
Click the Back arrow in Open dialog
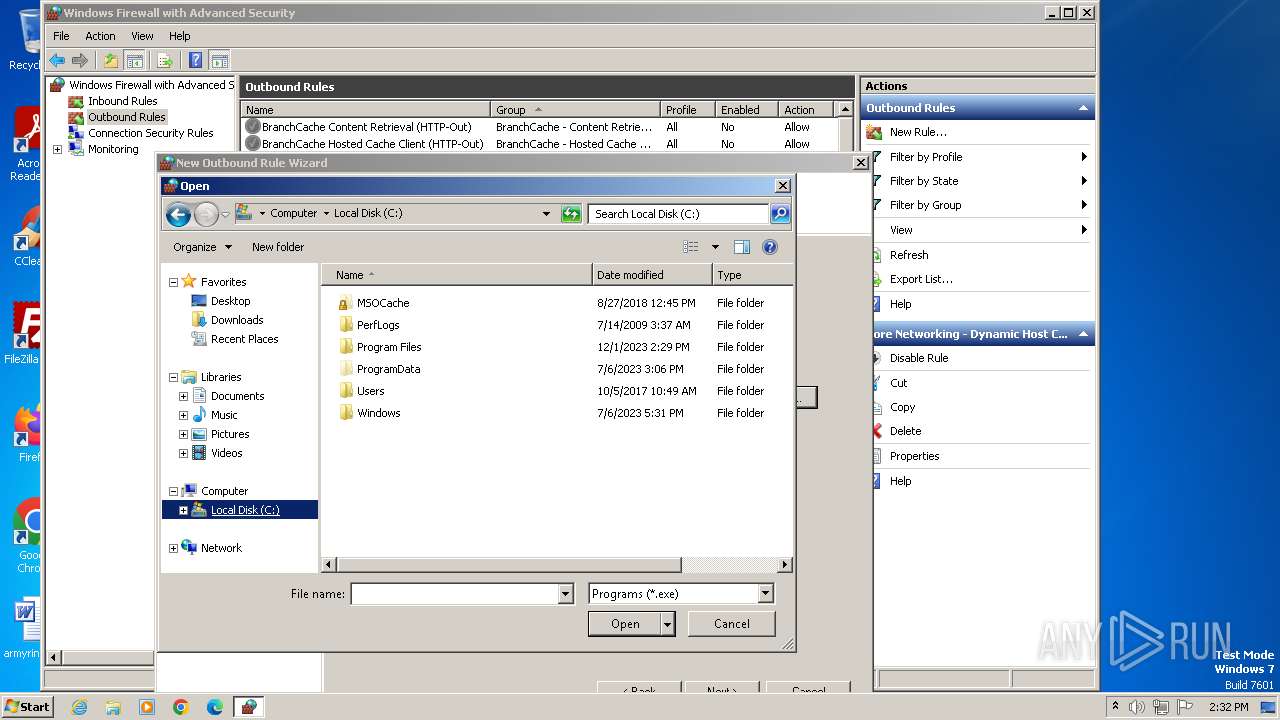pos(178,213)
